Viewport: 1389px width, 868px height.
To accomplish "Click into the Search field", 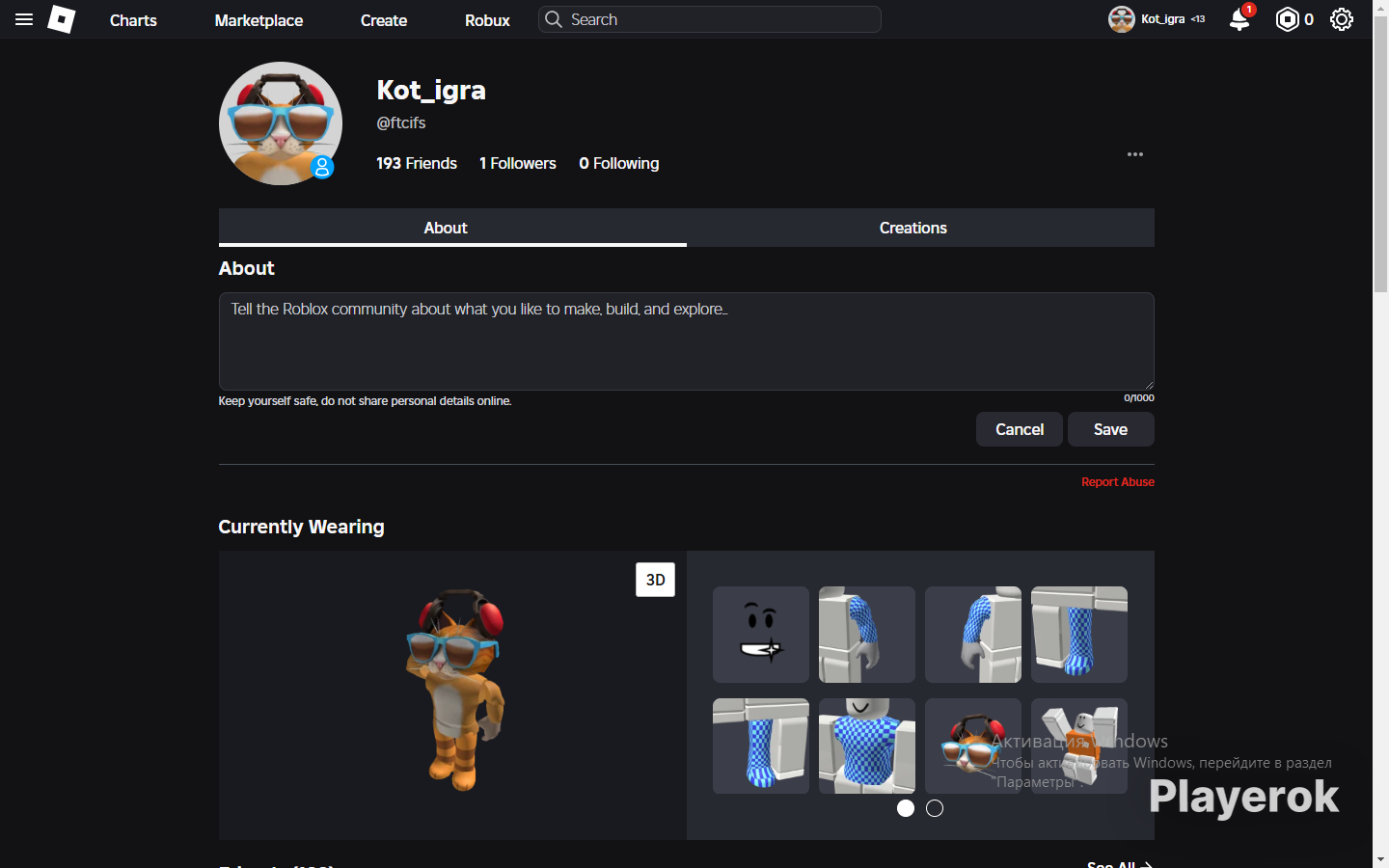I will click(710, 19).
